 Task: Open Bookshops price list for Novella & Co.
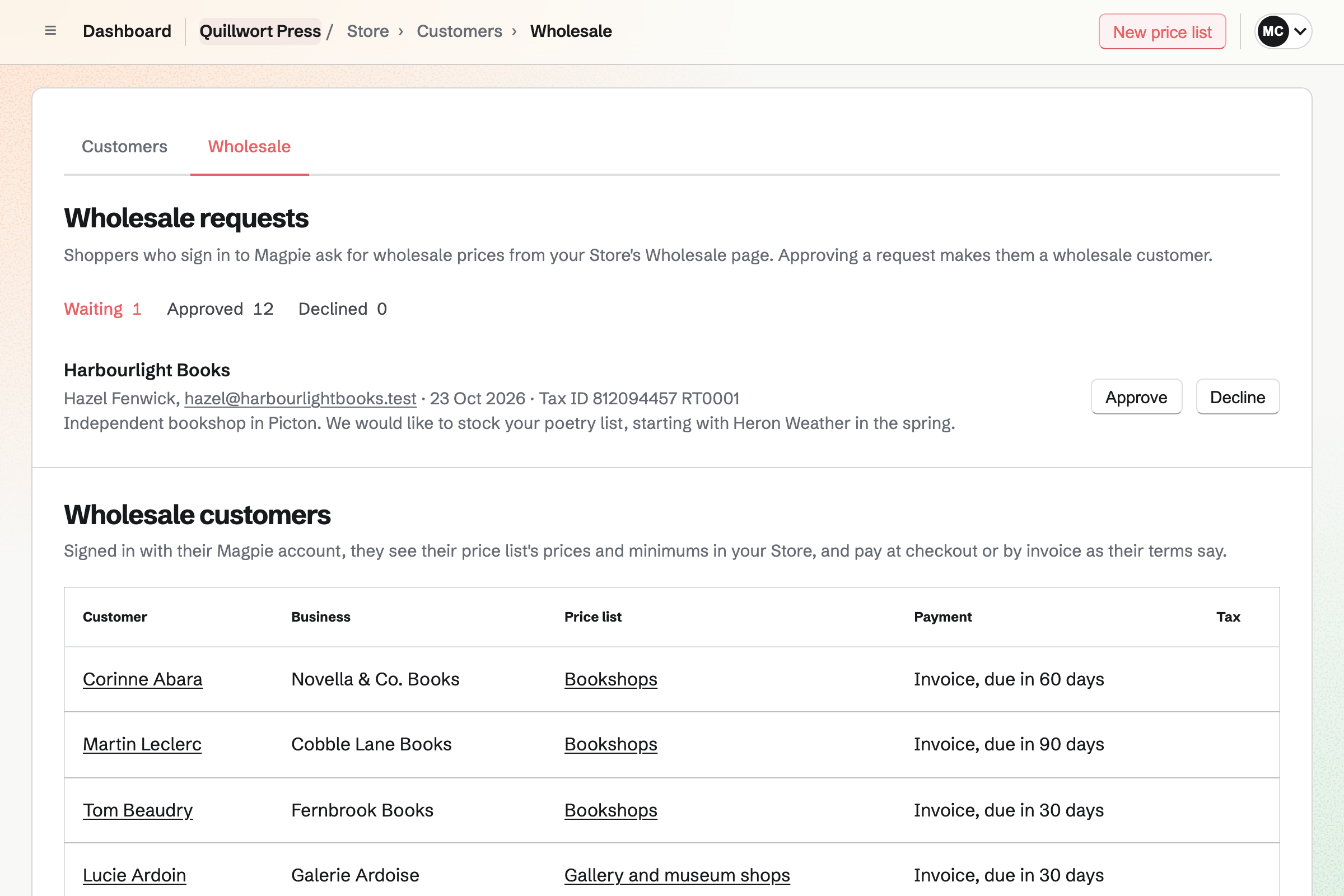pyautogui.click(x=610, y=679)
